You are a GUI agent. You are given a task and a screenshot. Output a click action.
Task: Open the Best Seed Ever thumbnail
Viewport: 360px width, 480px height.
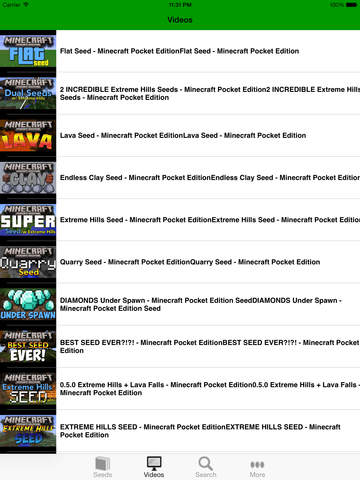click(x=28, y=346)
